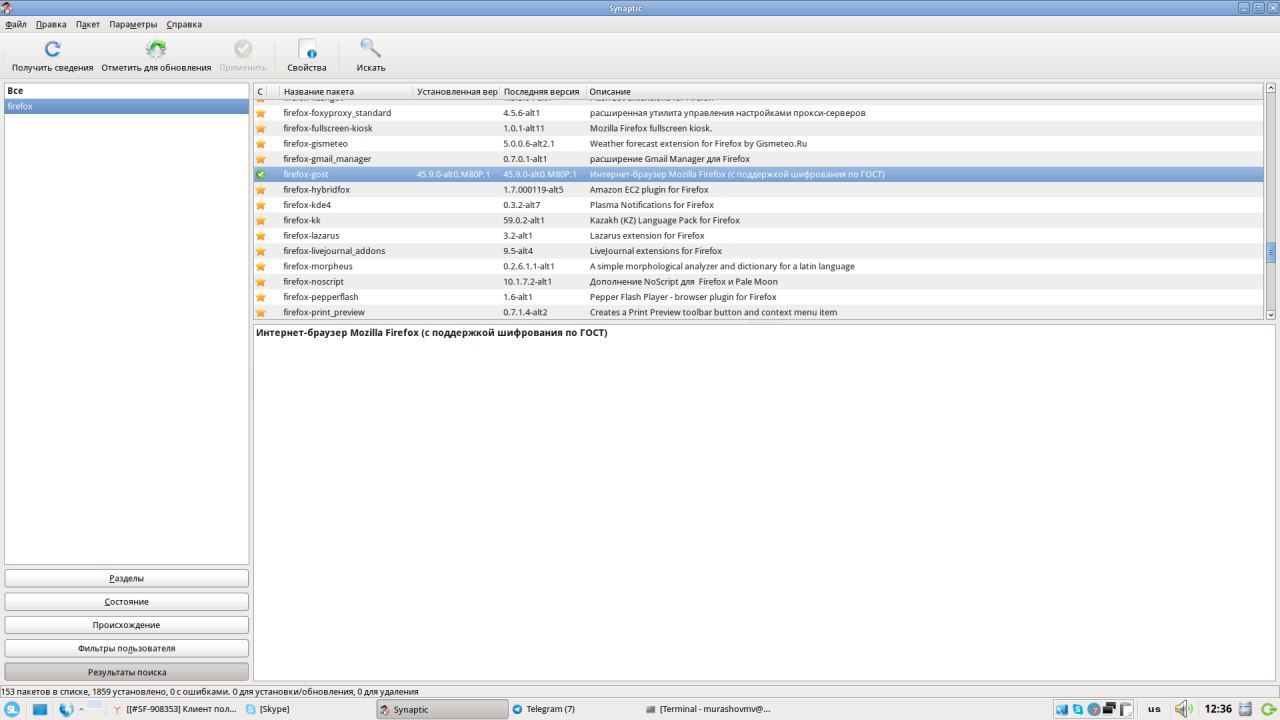1280x720 pixels.
Task: Switch to Skype taskbar window
Action: [308, 709]
